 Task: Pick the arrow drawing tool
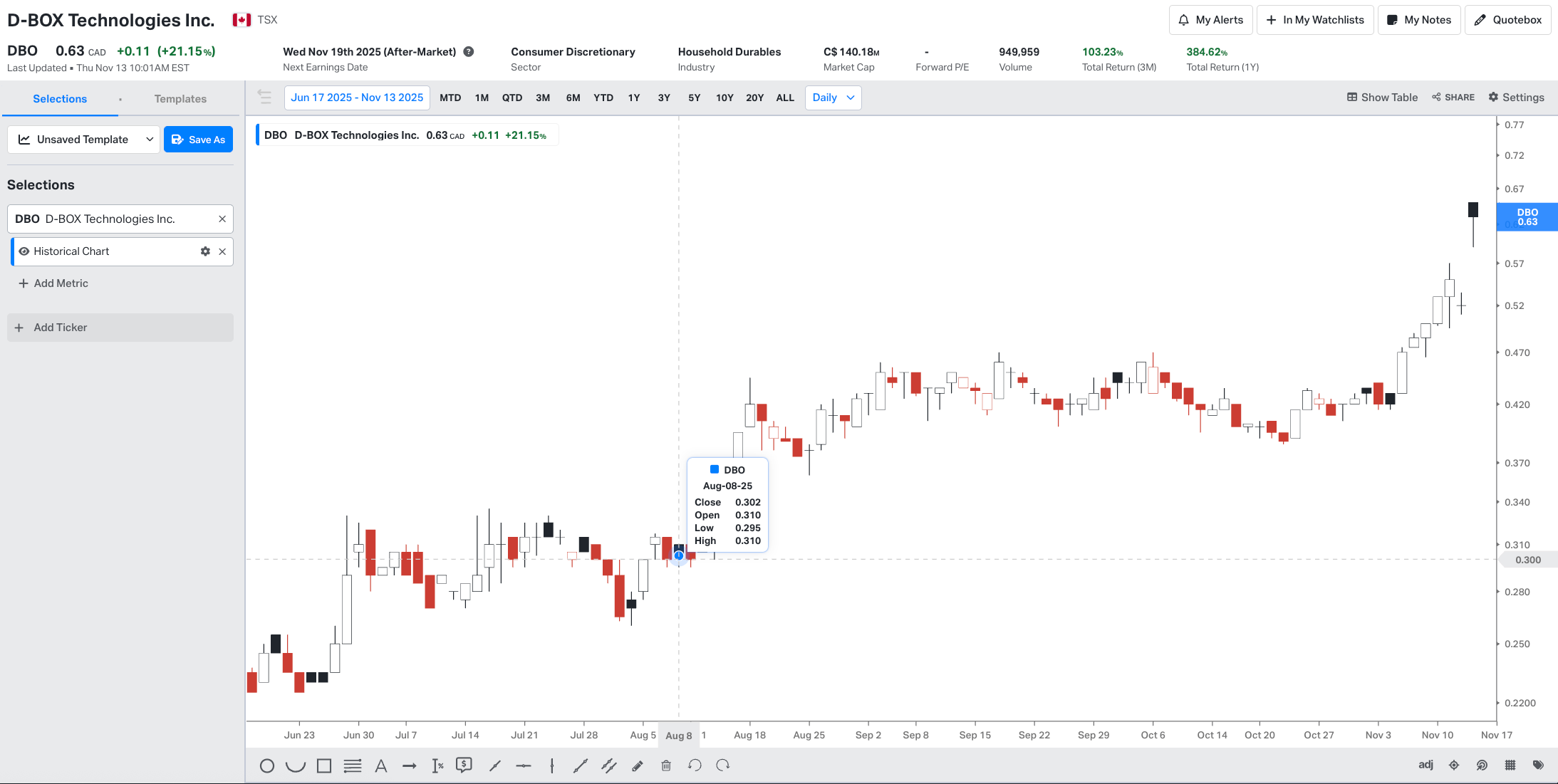click(410, 766)
